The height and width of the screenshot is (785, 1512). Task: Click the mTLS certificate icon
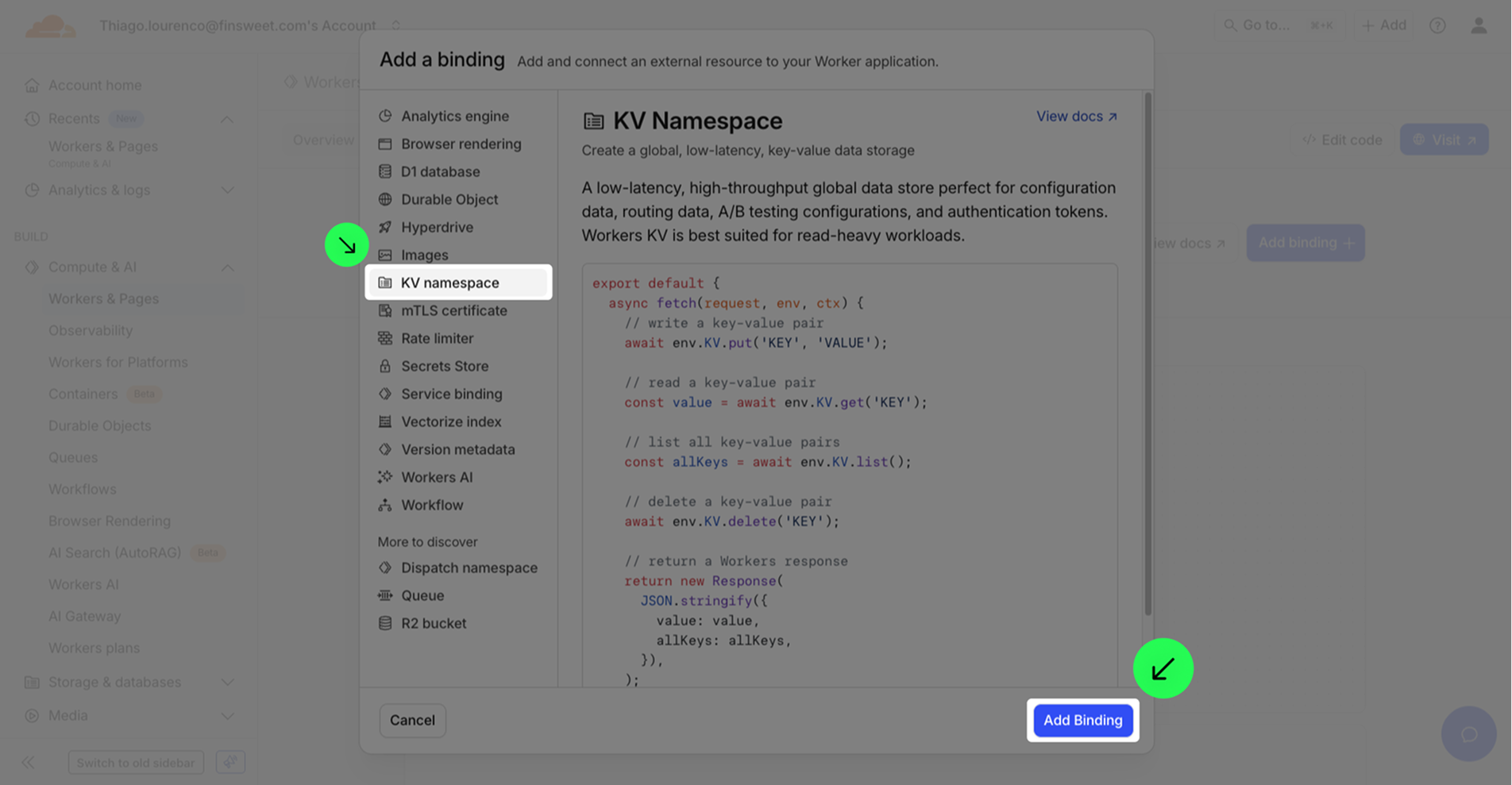tap(385, 310)
